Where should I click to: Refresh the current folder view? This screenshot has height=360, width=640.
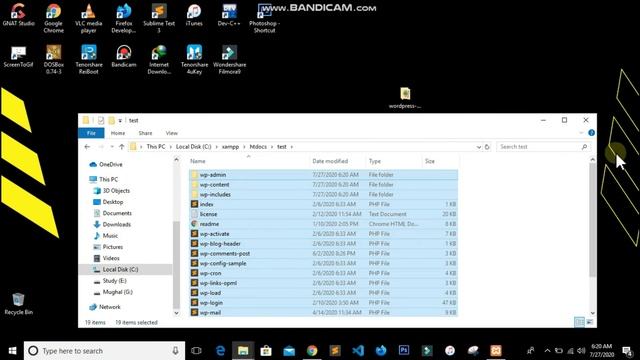[x=487, y=147]
